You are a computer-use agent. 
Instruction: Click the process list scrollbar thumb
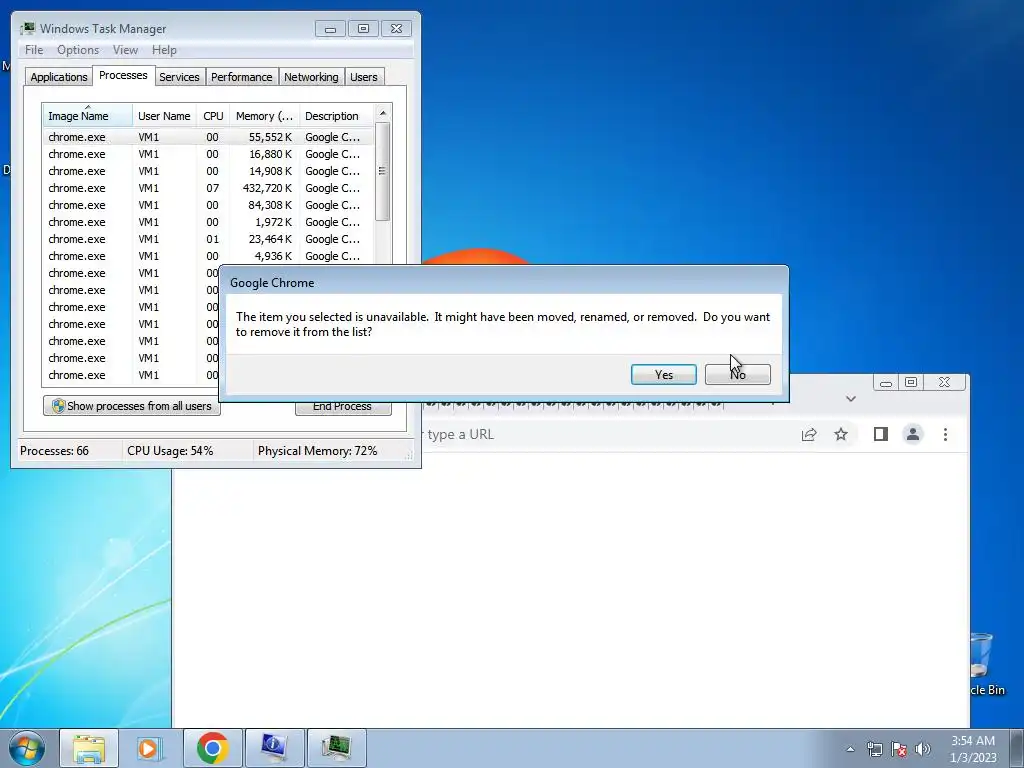[x=383, y=171]
